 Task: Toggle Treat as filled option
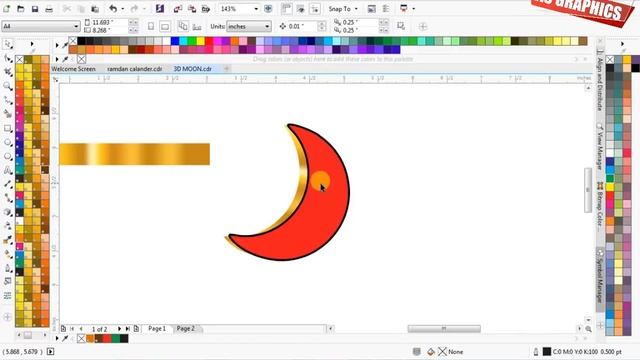(401, 27)
